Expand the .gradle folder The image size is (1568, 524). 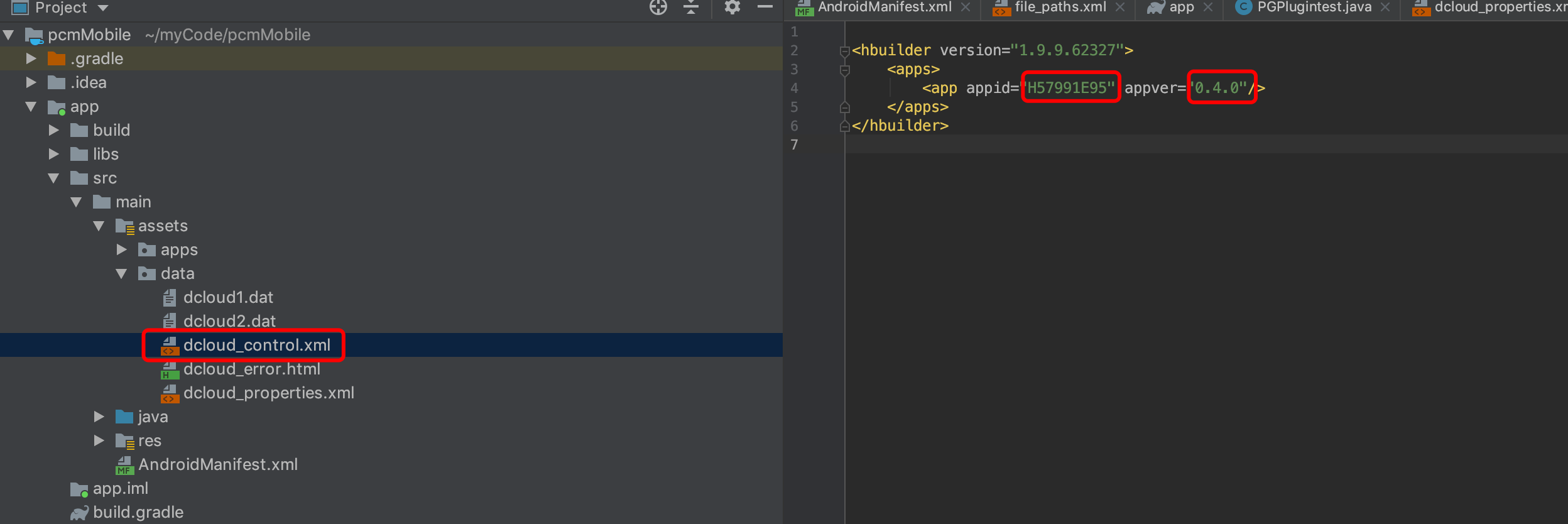coord(31,58)
